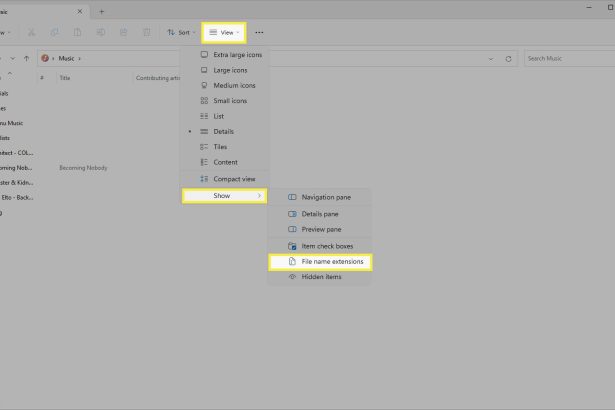Open the See more ellipsis menu
Image resolution: width=615 pixels, height=410 pixels.
pyautogui.click(x=259, y=33)
